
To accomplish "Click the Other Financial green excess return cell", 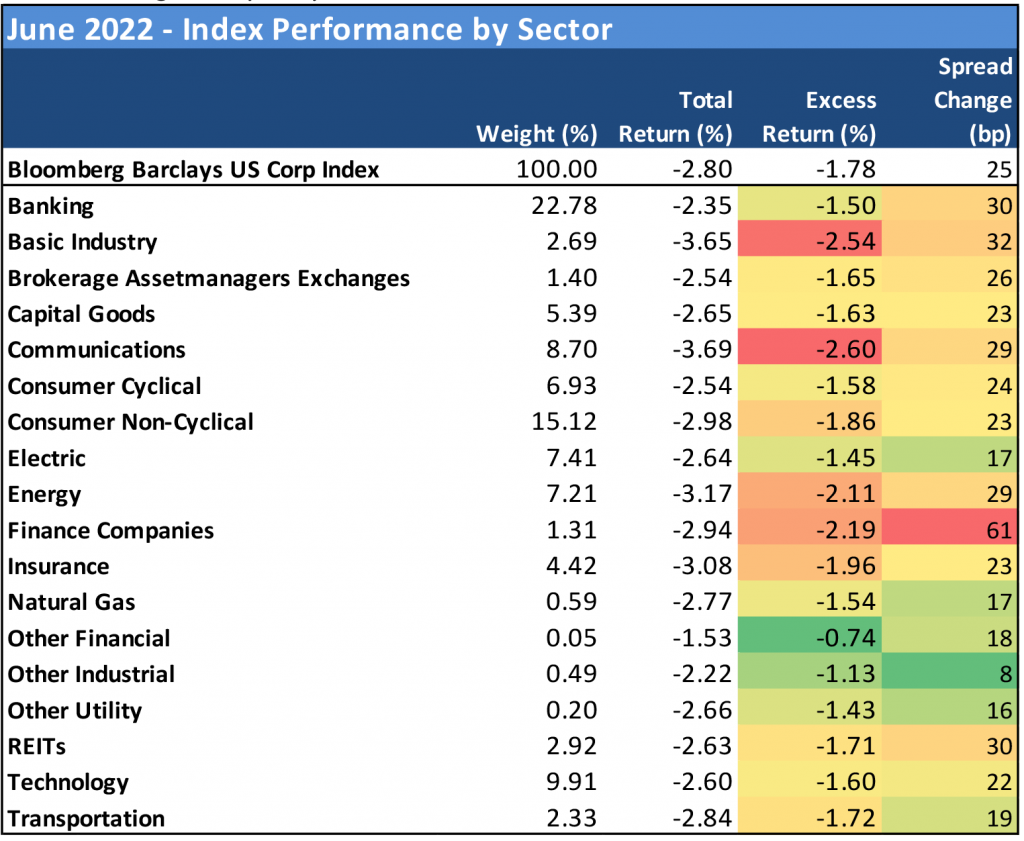I will point(809,638).
